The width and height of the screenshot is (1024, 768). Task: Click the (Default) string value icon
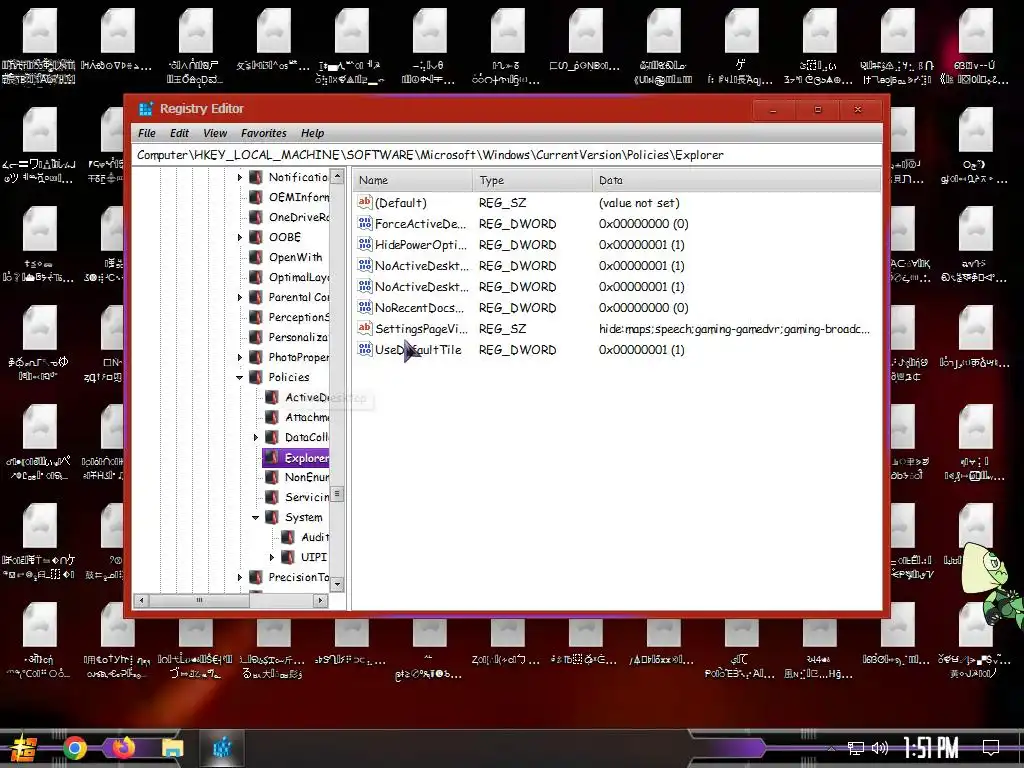(x=364, y=202)
